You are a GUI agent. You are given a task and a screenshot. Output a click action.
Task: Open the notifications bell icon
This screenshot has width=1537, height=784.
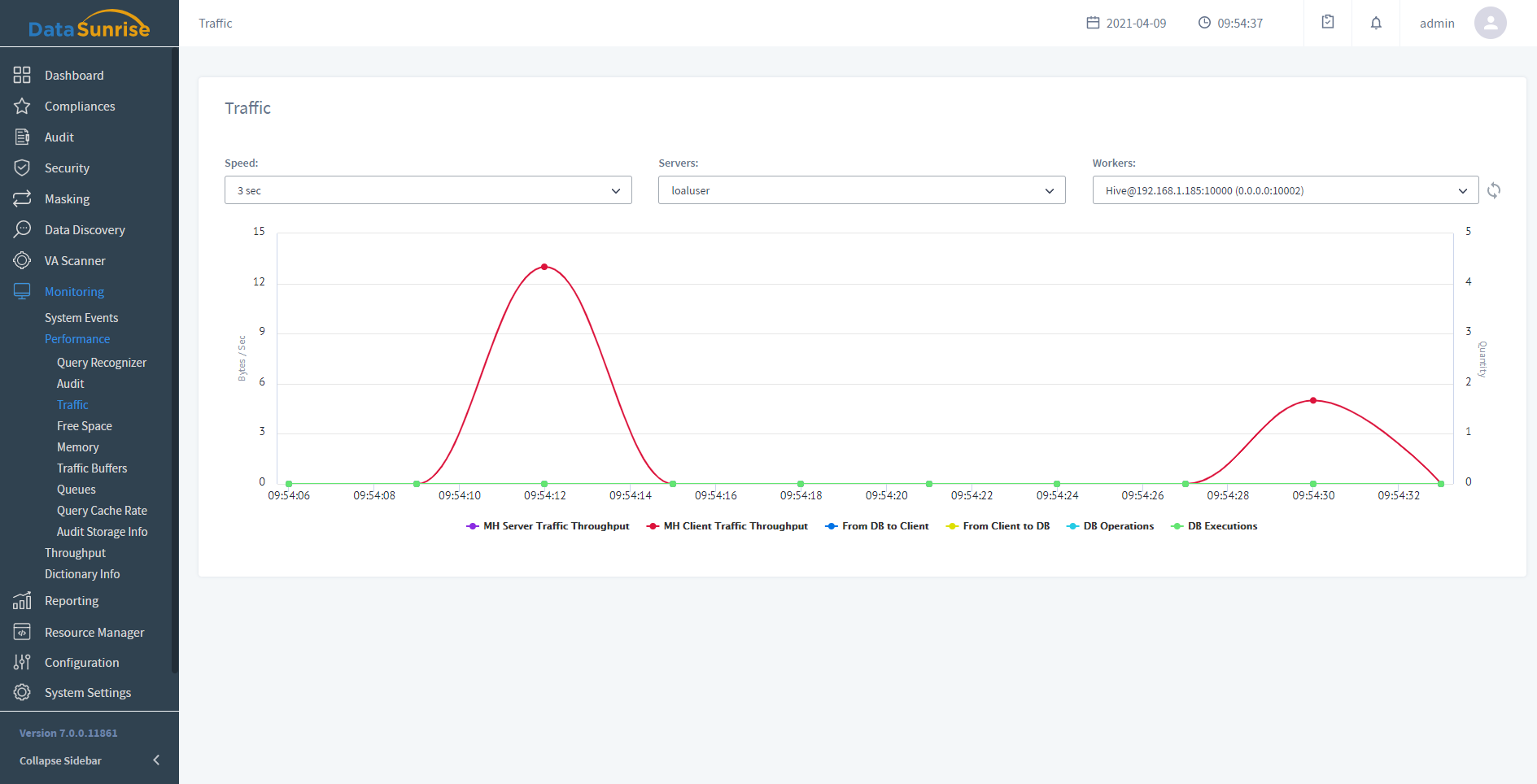tap(1376, 24)
